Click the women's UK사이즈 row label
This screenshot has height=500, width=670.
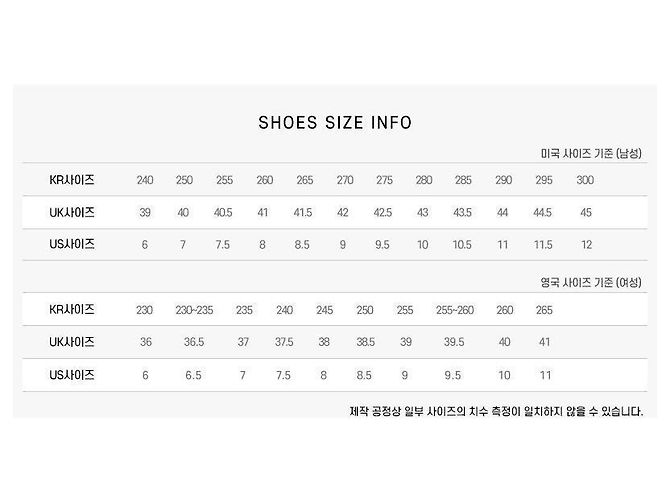pyautogui.click(x=72, y=342)
